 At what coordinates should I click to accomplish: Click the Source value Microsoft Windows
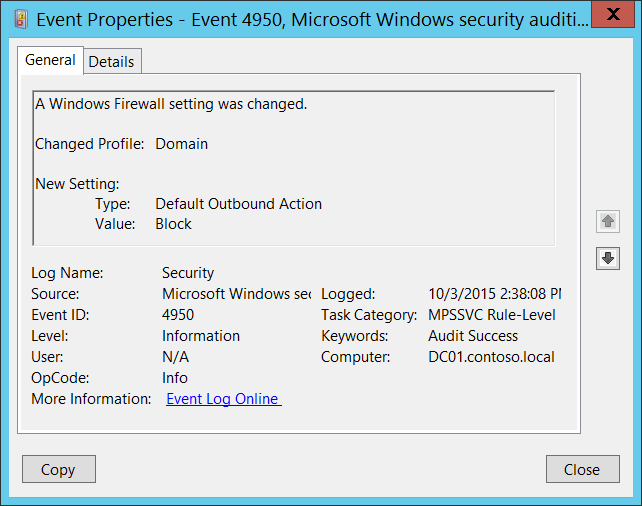[x=236, y=294]
